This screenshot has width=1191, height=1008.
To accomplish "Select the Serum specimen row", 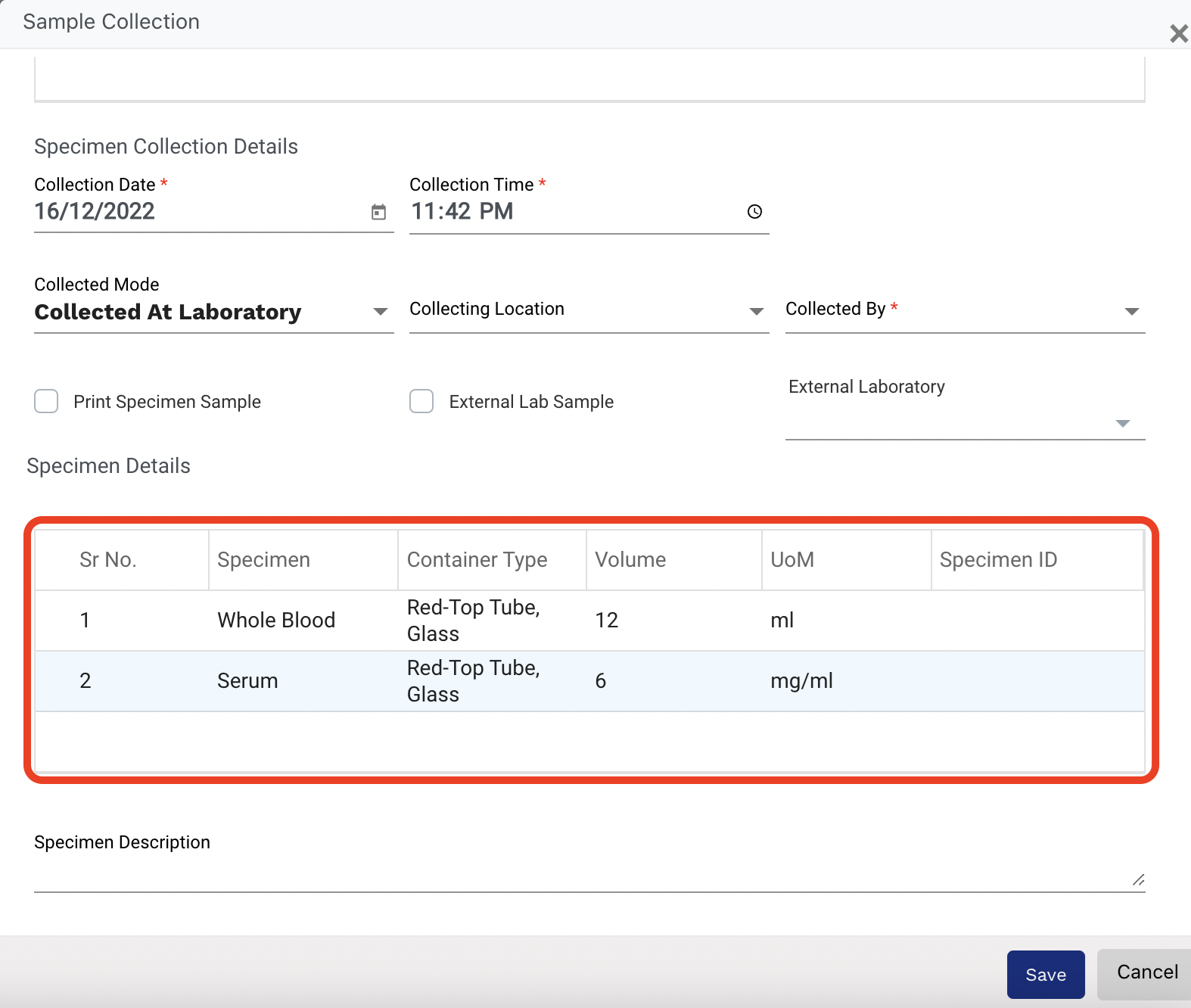I will coord(247,681).
